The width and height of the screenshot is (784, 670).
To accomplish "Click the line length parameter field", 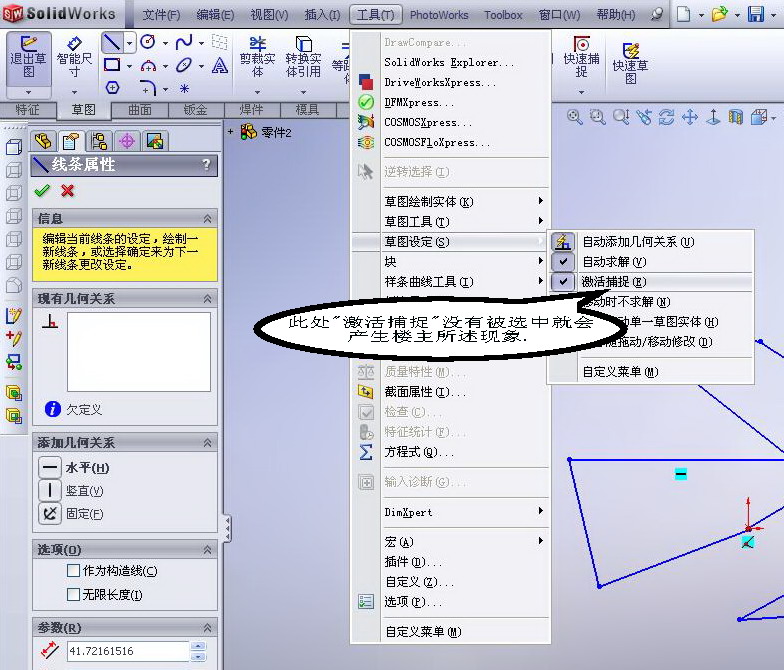I will click(128, 651).
